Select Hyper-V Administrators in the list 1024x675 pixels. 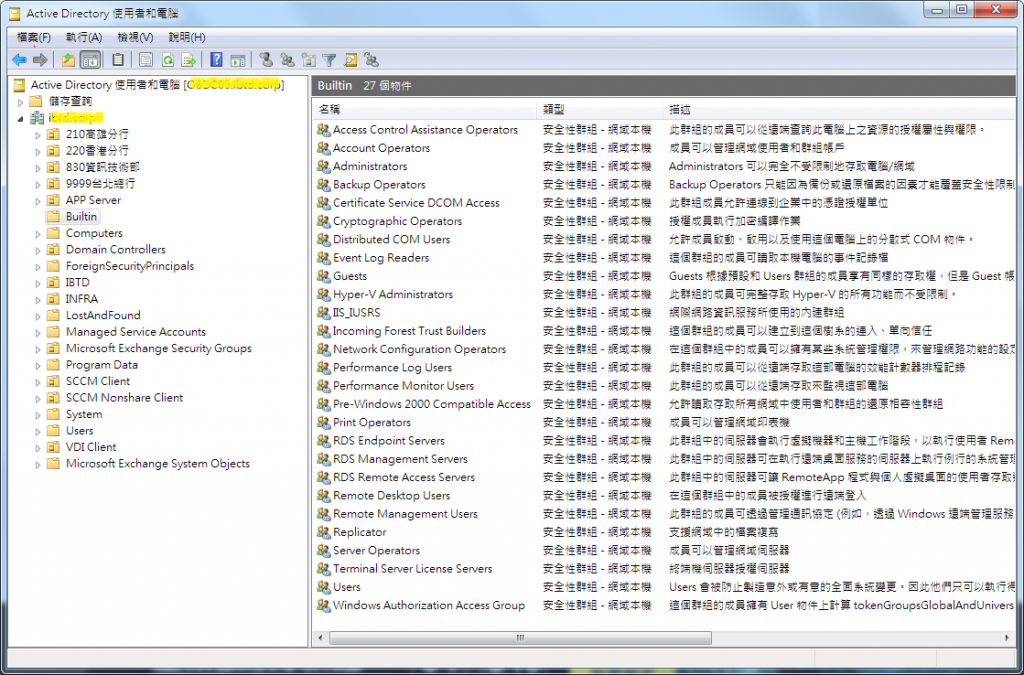[x=392, y=294]
